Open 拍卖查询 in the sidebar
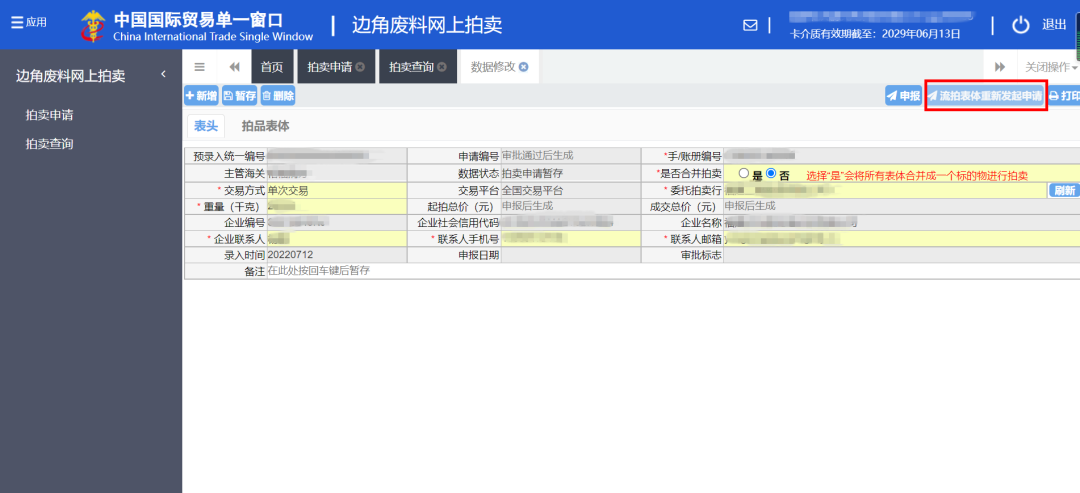Image resolution: width=1080 pixels, height=493 pixels. point(49,144)
